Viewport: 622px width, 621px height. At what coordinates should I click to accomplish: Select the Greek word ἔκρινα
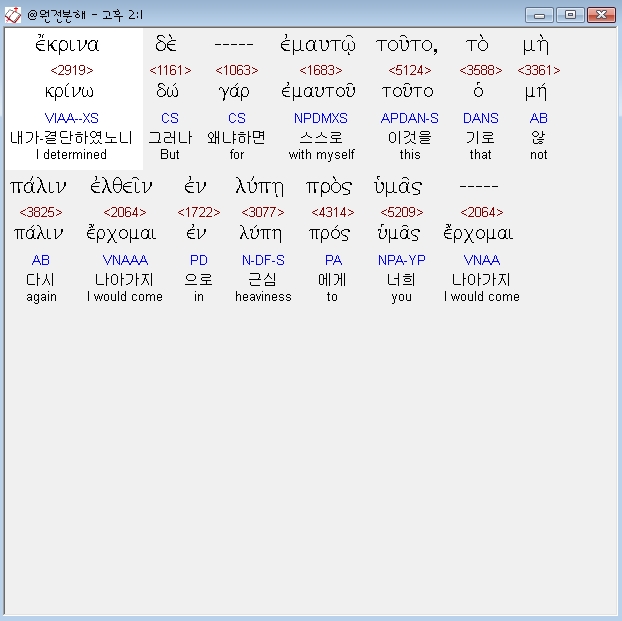click(67, 44)
